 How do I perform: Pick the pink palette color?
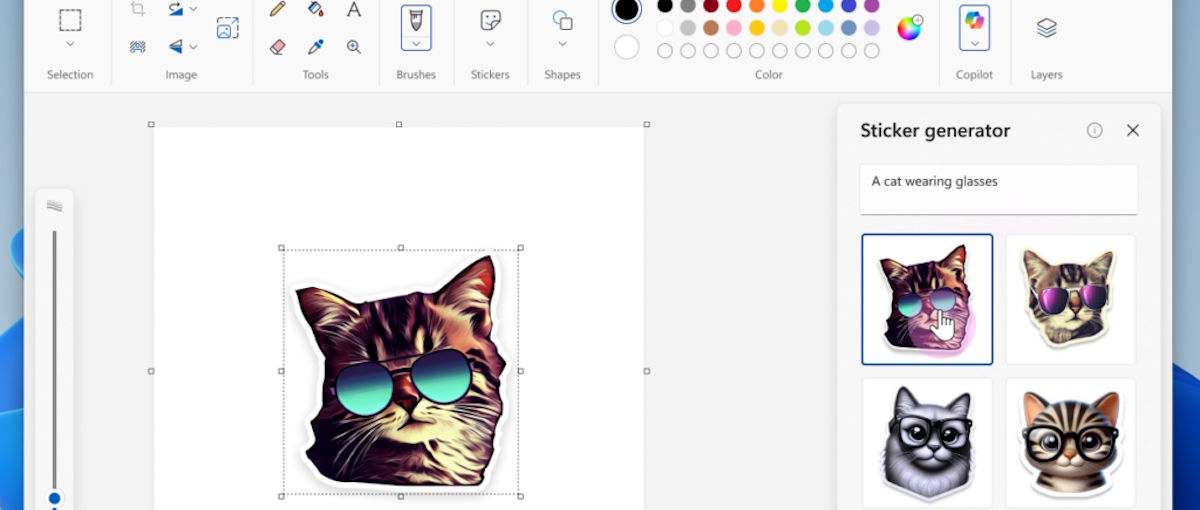(x=734, y=28)
